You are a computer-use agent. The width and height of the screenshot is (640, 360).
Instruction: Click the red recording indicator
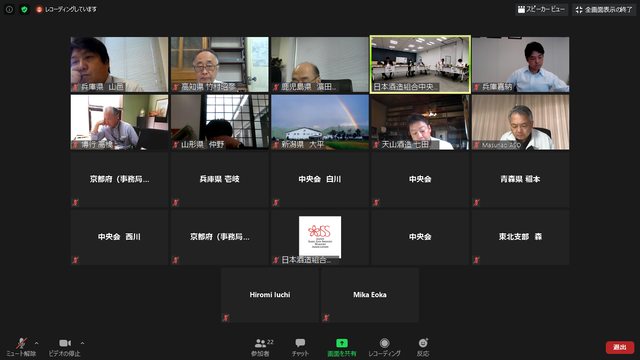[39, 9]
